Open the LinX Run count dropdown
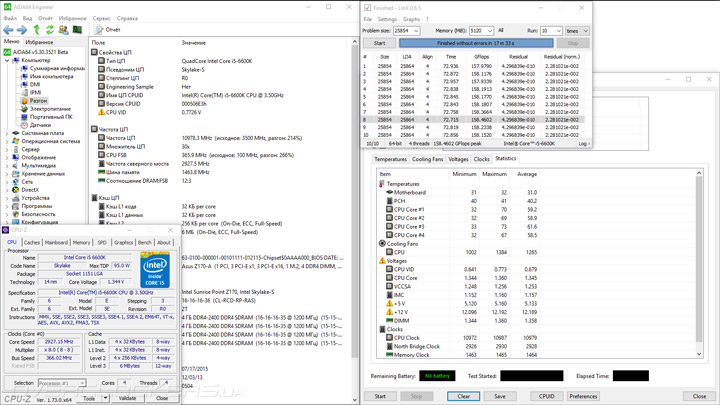The height and width of the screenshot is (405, 720). pyautogui.click(x=558, y=31)
